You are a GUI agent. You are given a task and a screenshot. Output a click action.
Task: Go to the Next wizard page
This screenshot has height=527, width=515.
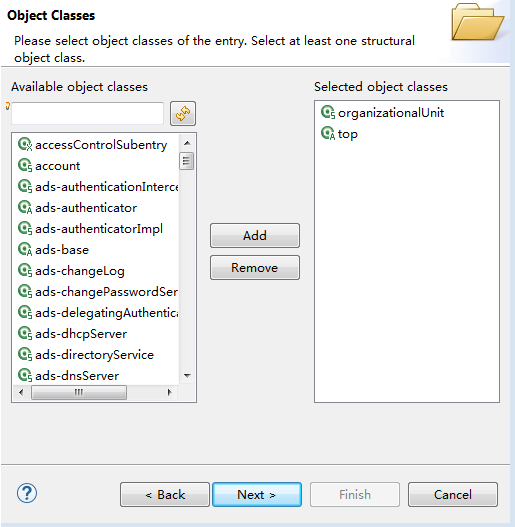pos(257,494)
